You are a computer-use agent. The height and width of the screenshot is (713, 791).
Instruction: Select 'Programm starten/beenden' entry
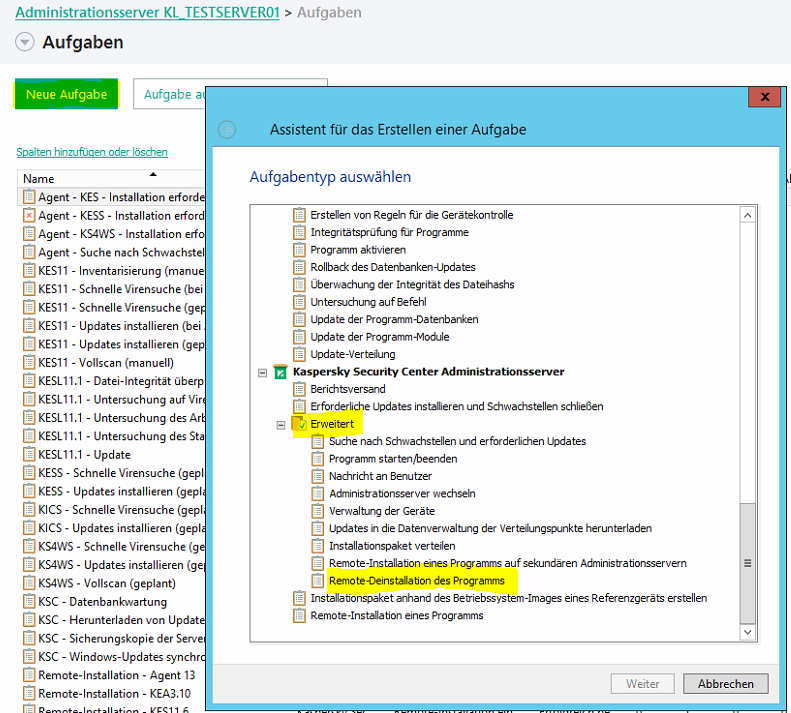(x=393, y=459)
